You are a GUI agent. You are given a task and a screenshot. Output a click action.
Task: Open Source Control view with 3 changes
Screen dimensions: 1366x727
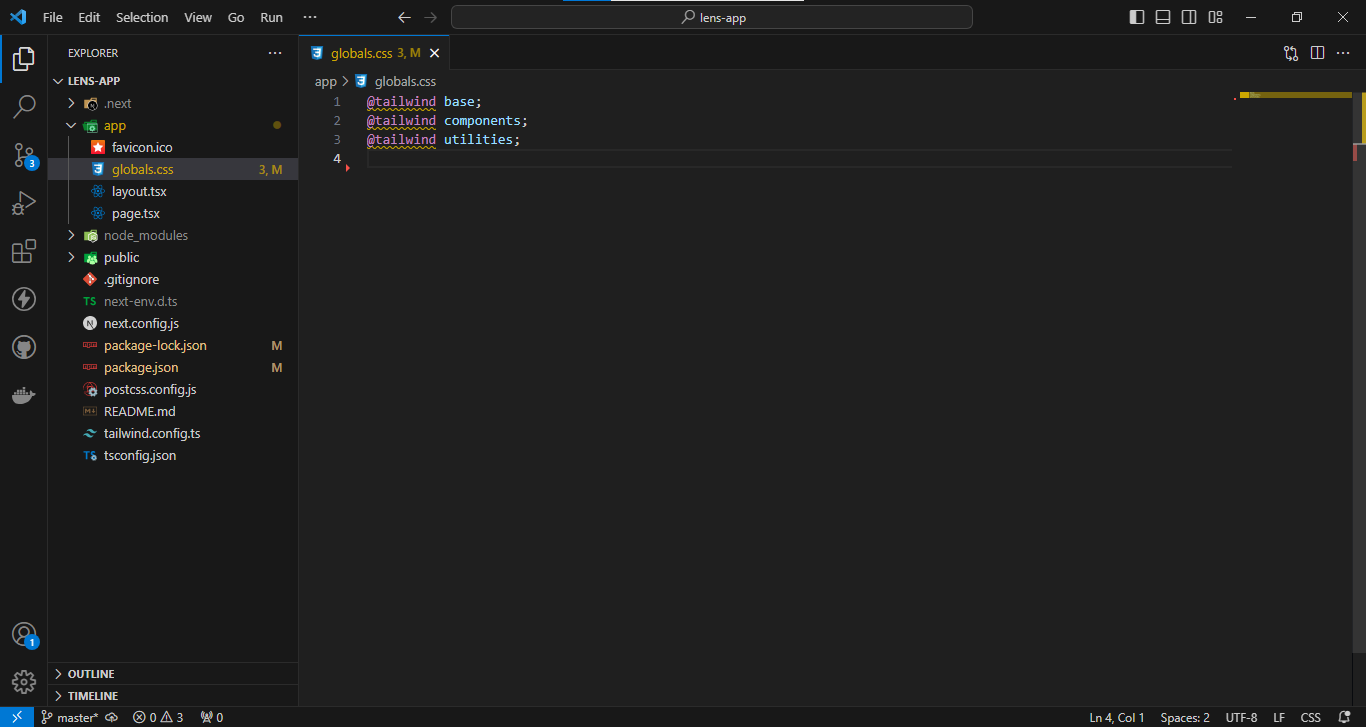pos(24,155)
